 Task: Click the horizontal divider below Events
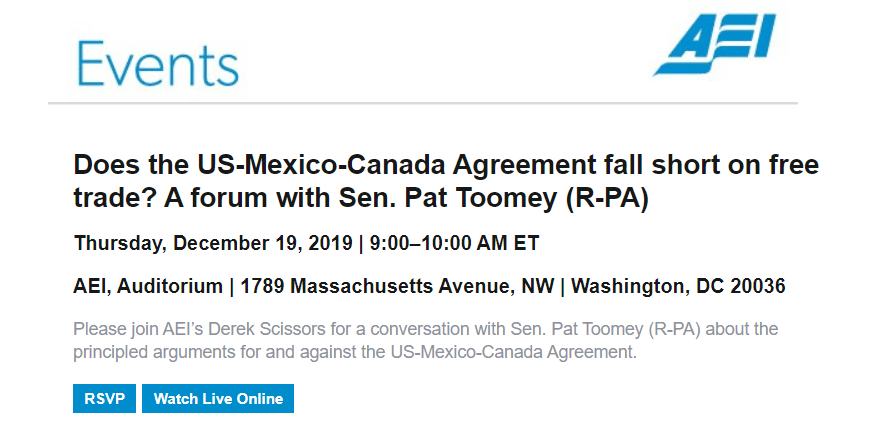[x=422, y=103]
